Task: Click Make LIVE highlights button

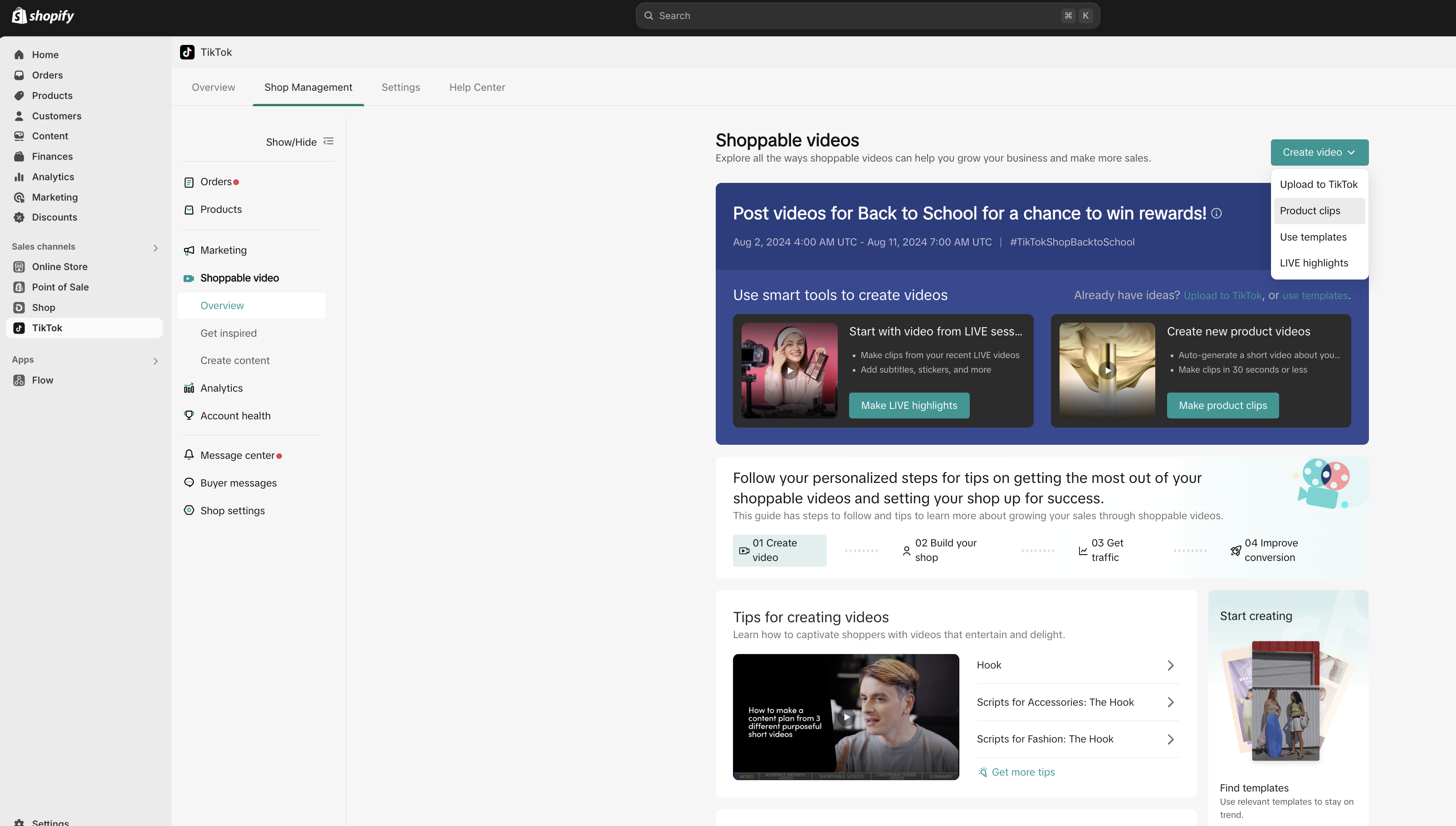Action: coord(908,405)
